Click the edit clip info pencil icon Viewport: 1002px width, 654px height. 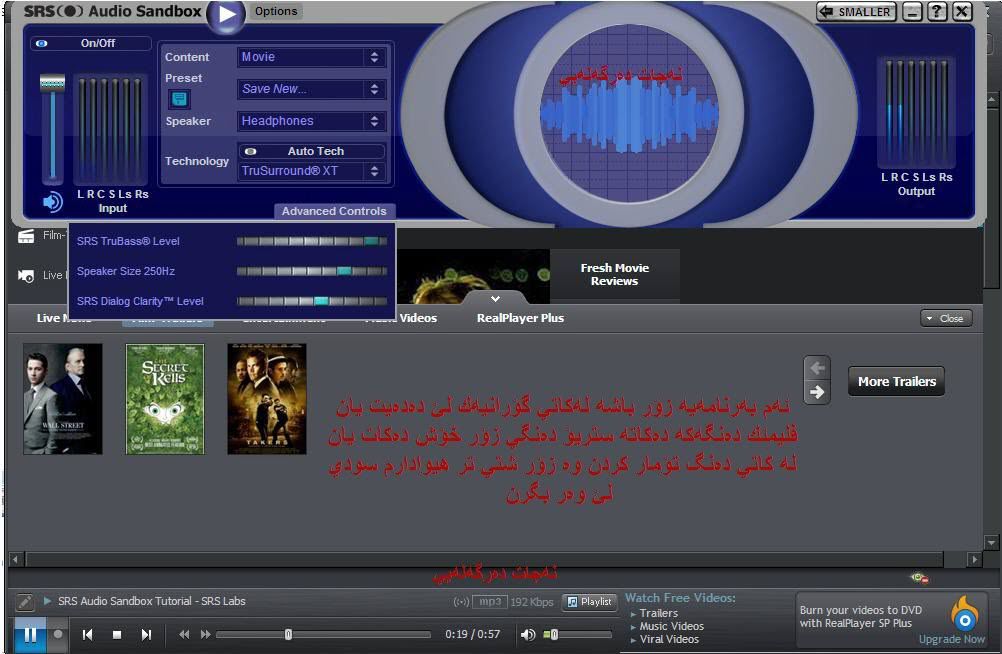[x=25, y=602]
